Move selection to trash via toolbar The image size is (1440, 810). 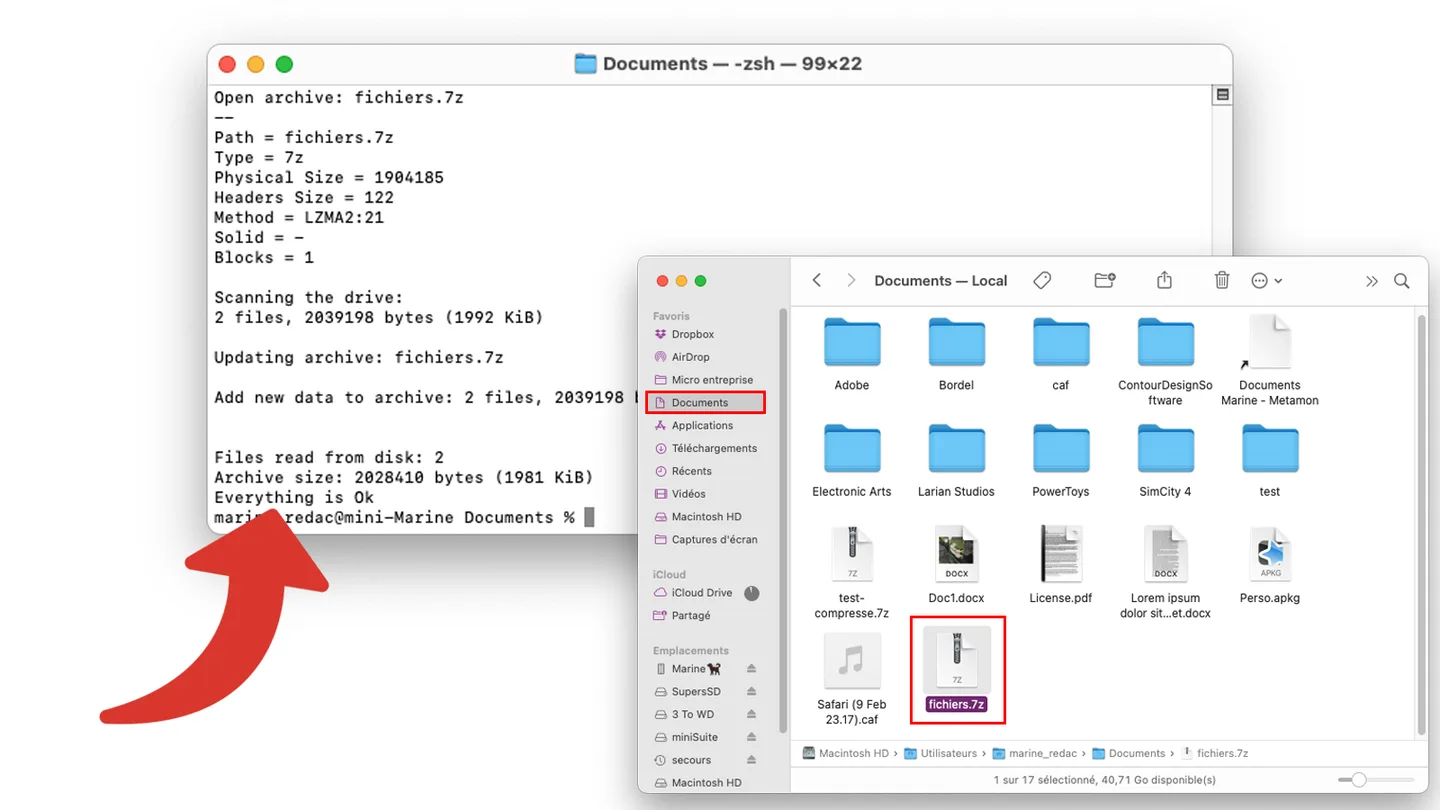pyautogui.click(x=1222, y=281)
